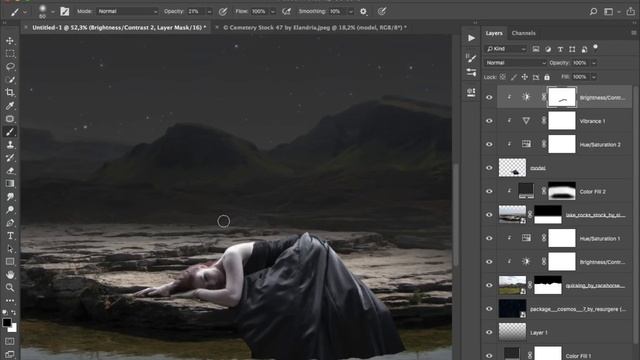Open the brush Opacity slider dropdown
The width and height of the screenshot is (640, 360).
pos(209,12)
